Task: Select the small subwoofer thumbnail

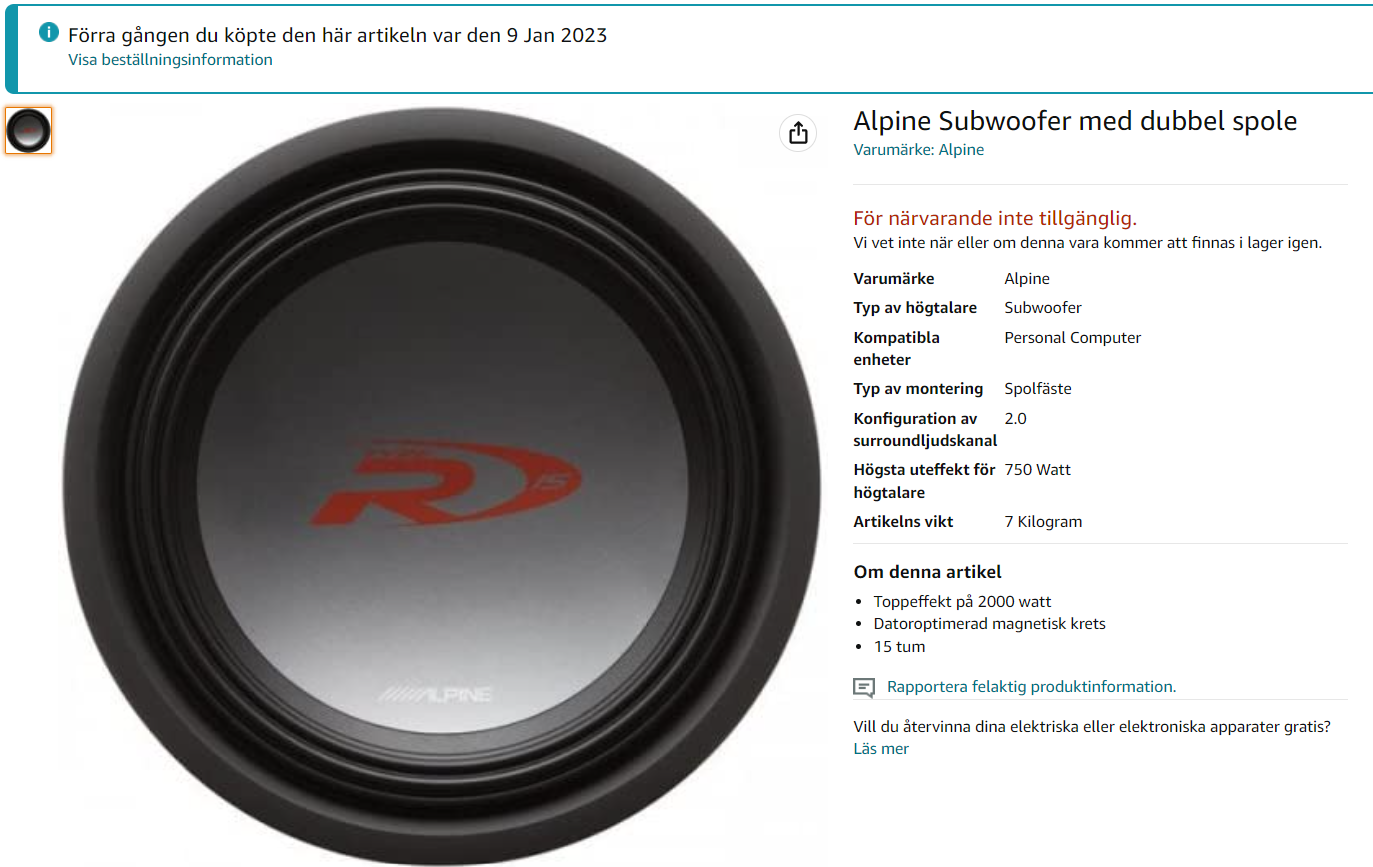Action: pos(28,131)
